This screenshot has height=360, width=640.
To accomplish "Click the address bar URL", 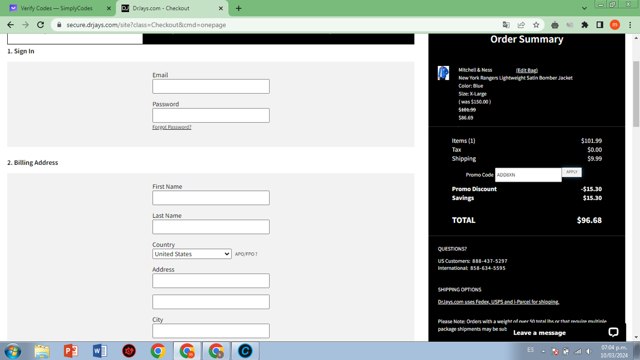I will [x=146, y=25].
